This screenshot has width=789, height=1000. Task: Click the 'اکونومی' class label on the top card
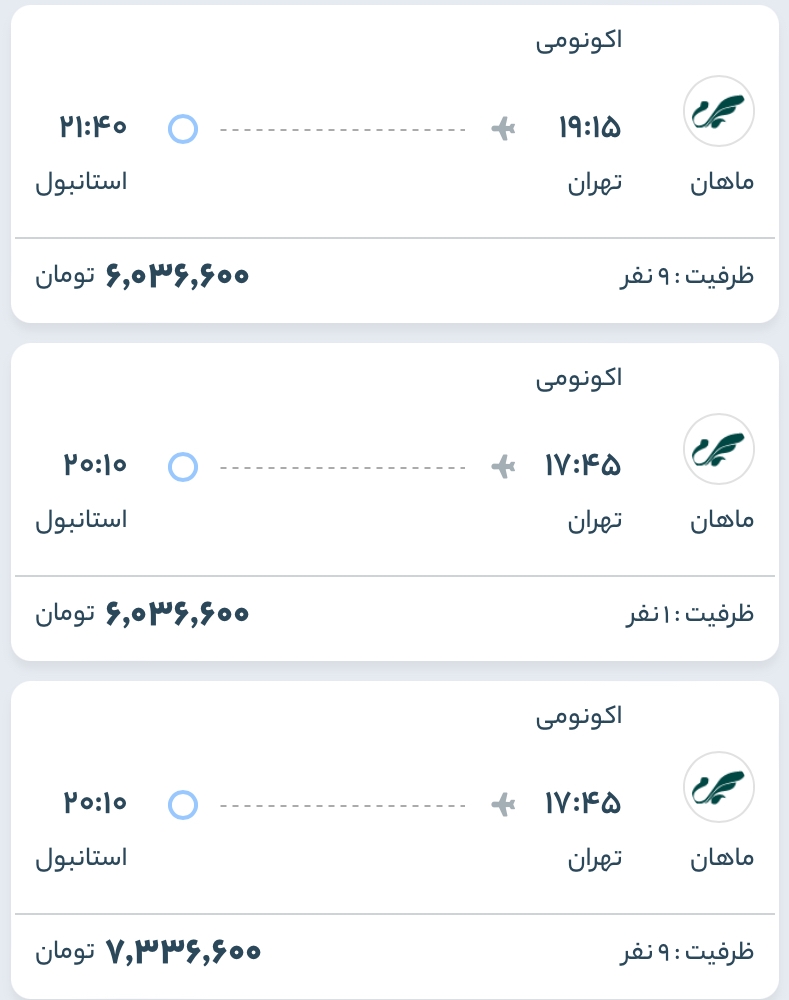579,41
